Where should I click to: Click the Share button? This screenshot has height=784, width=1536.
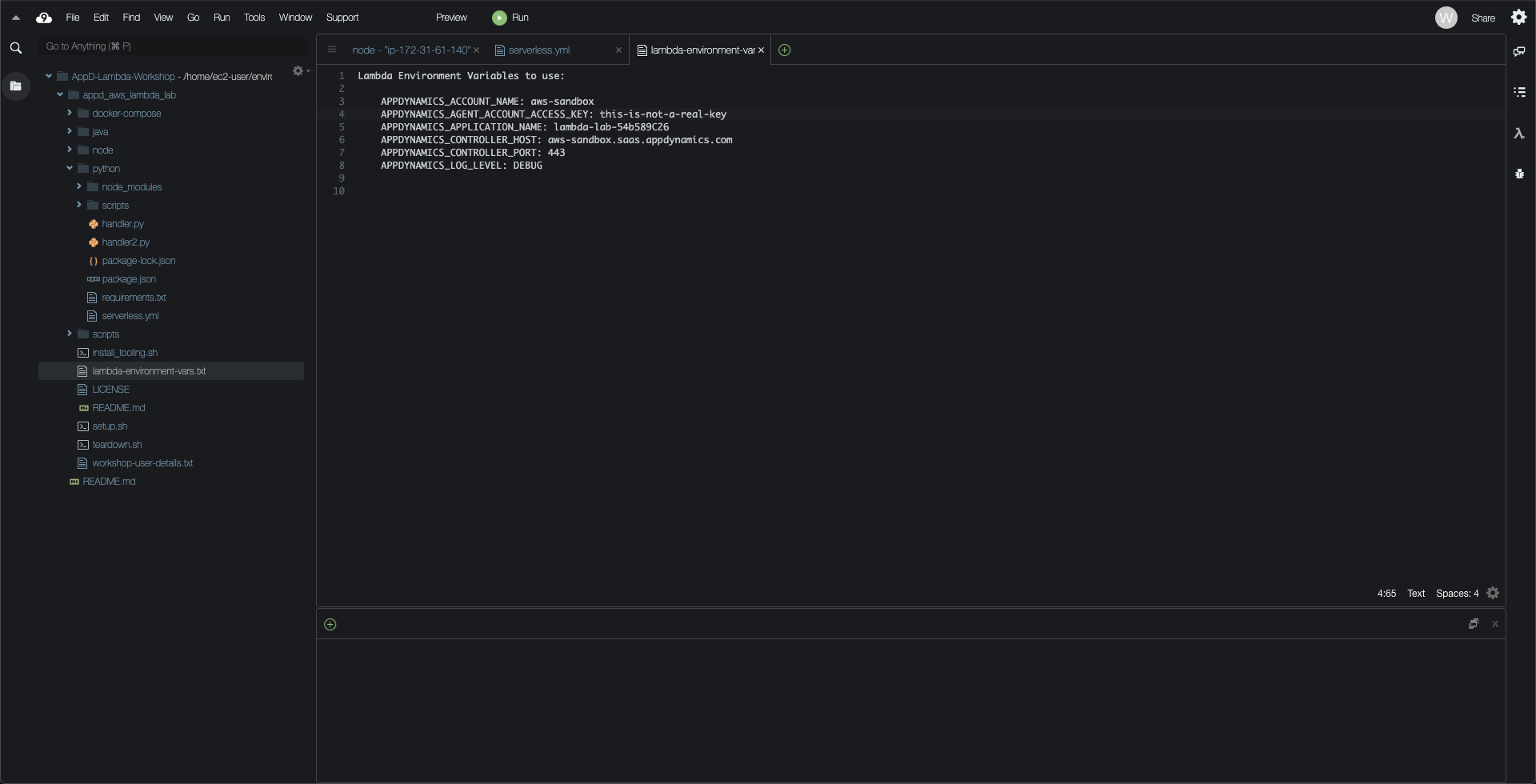[1482, 18]
